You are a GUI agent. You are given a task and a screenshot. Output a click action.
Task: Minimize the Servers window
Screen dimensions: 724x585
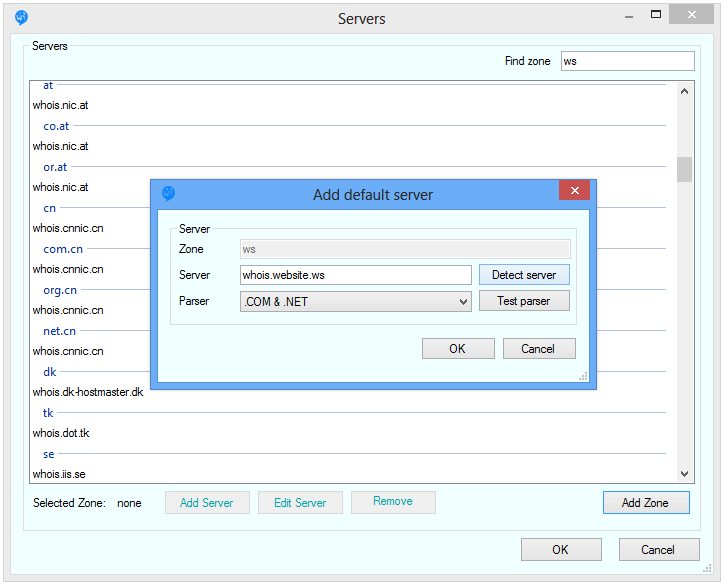point(628,15)
